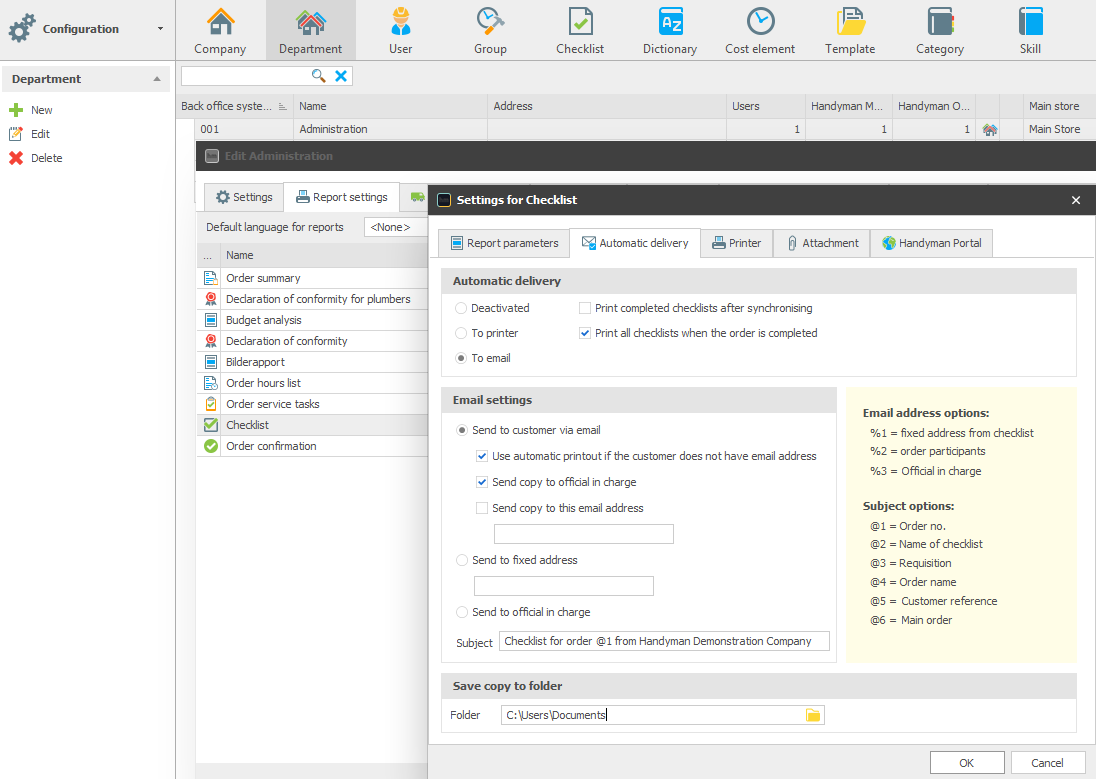Image resolution: width=1096 pixels, height=779 pixels.
Task: Enable Print completed checklists after synchronising
Action: (585, 308)
